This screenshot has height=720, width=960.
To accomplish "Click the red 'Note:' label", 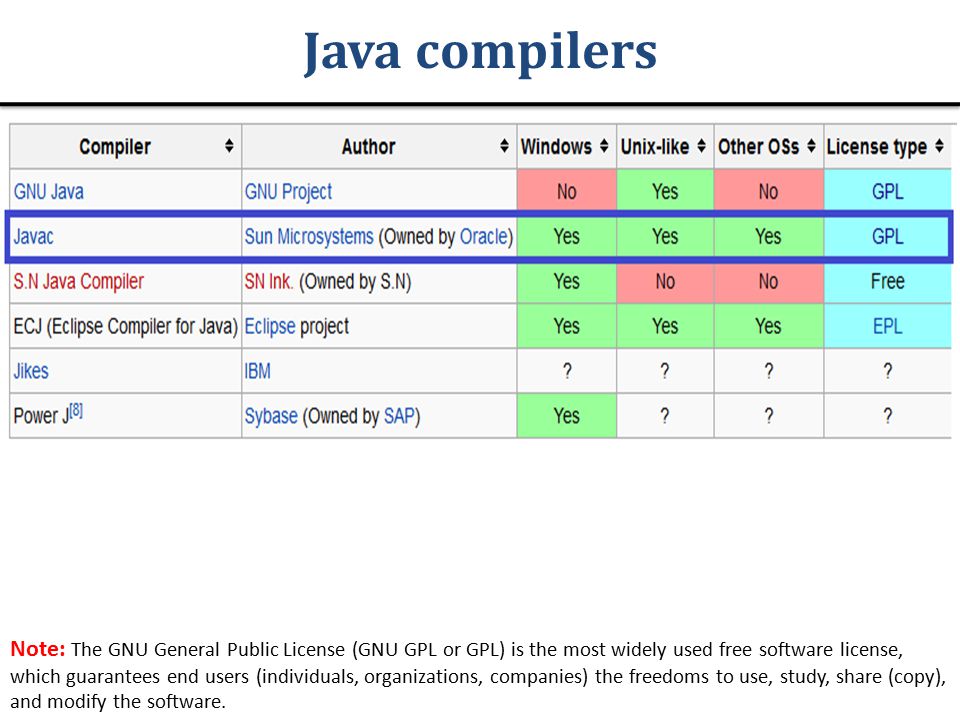I will pyautogui.click(x=38, y=649).
